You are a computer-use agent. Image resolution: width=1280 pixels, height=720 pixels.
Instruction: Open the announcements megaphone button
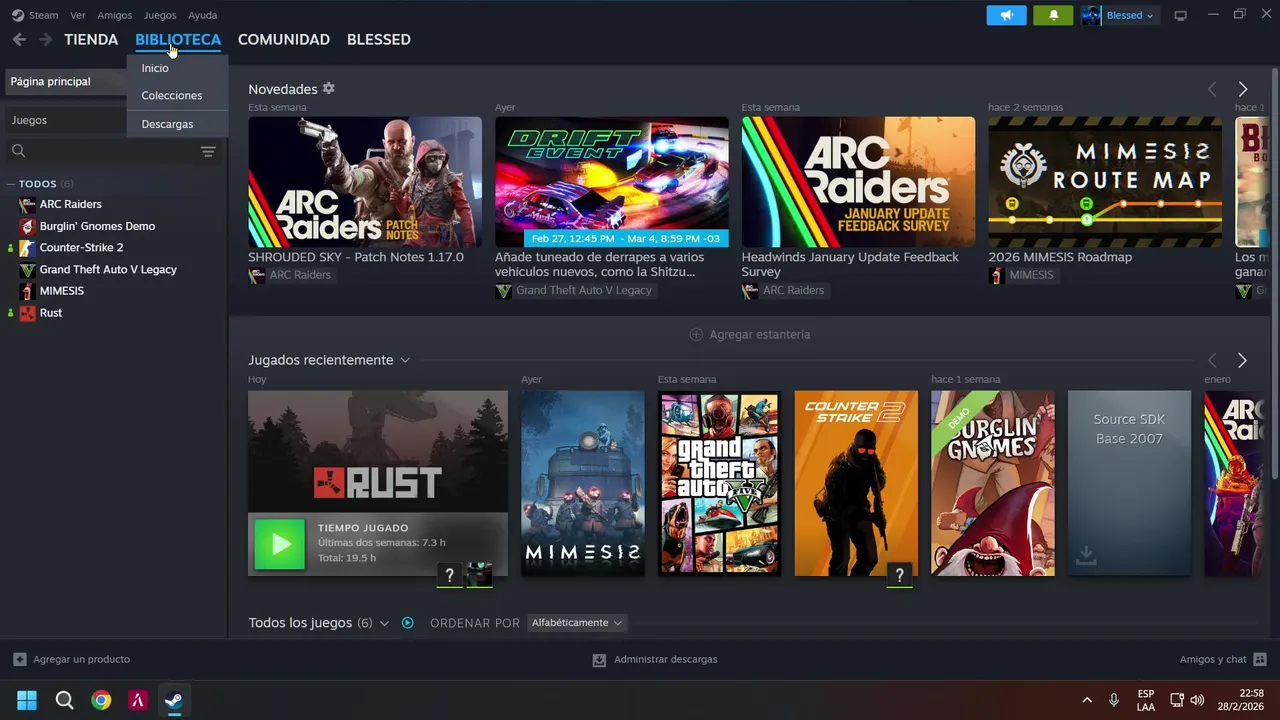[1006, 15]
